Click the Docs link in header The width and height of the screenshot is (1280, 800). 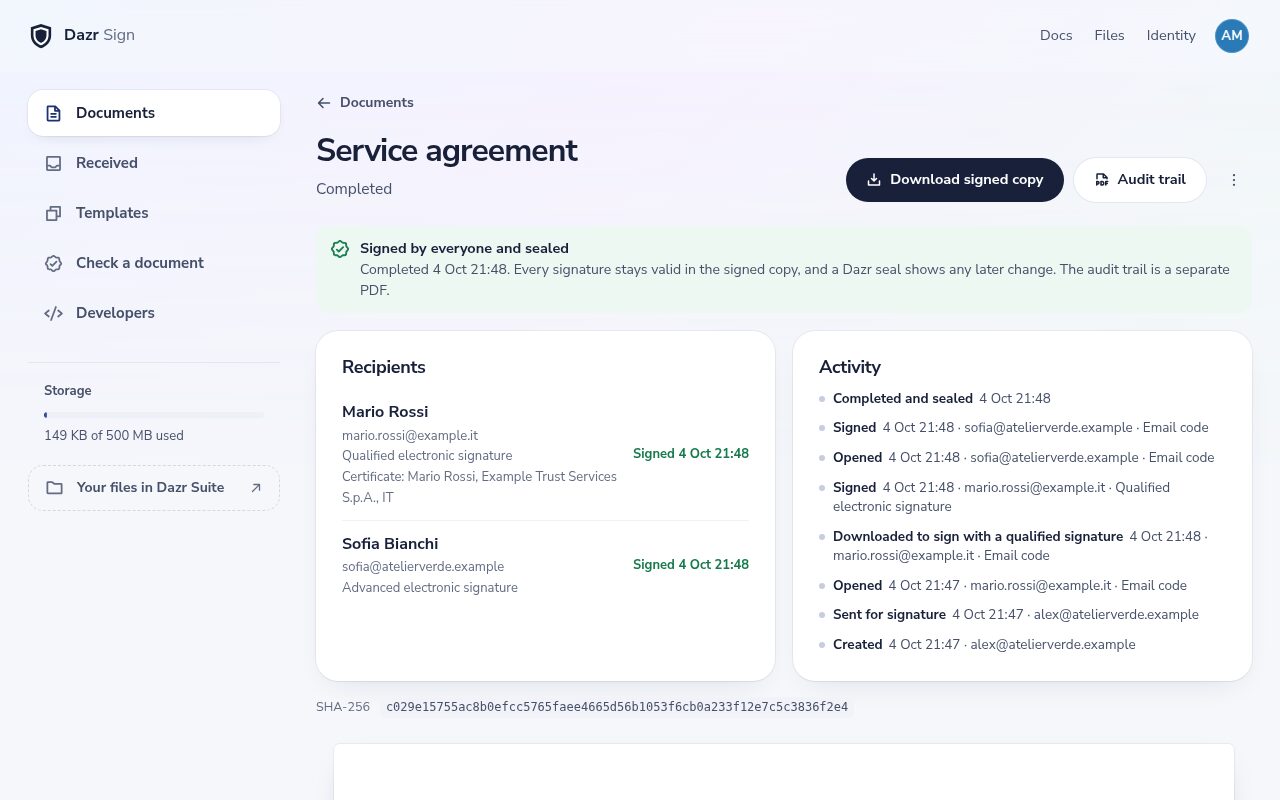coord(1056,36)
